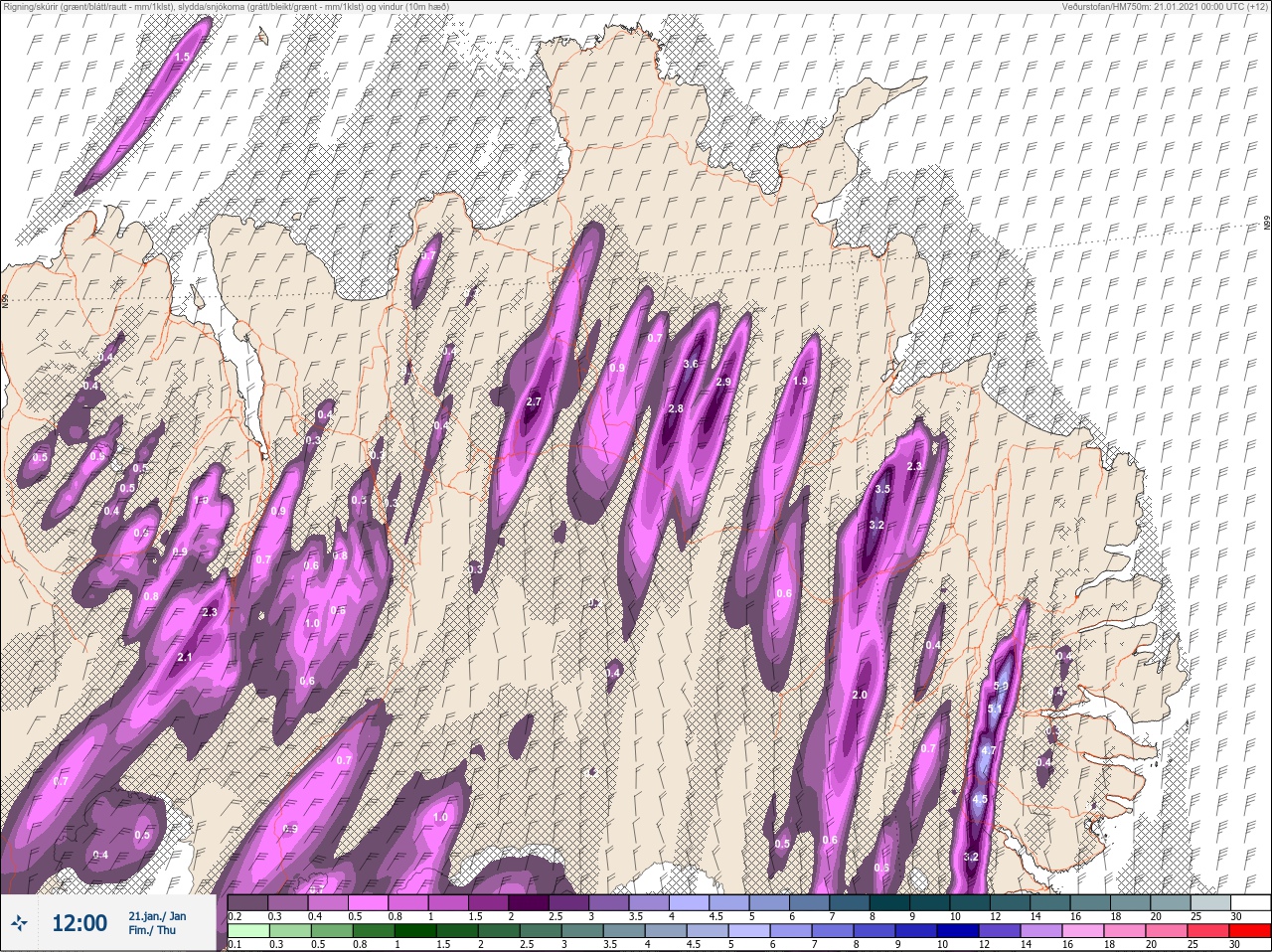Click the 3.5 precipitation value on map
This screenshot has height=952, width=1272.
[x=881, y=489]
